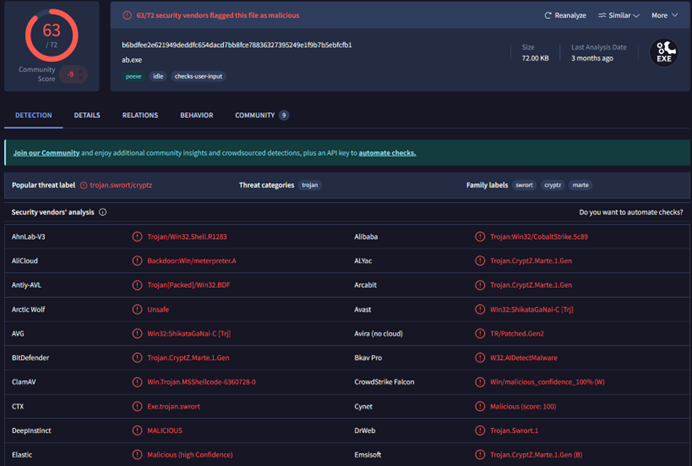Click Do you want to automate checks

[631, 212]
